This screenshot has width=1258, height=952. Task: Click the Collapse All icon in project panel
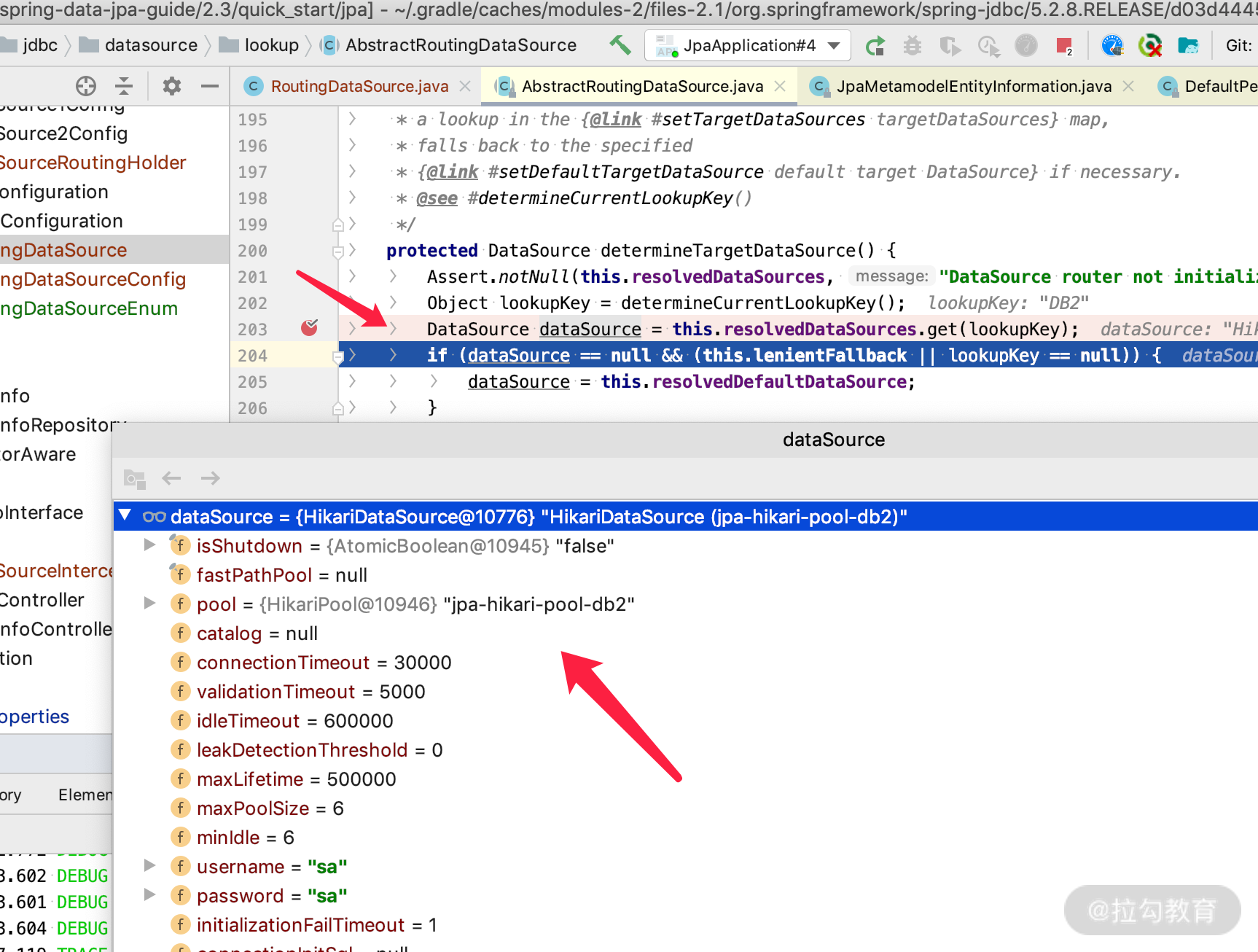124,86
